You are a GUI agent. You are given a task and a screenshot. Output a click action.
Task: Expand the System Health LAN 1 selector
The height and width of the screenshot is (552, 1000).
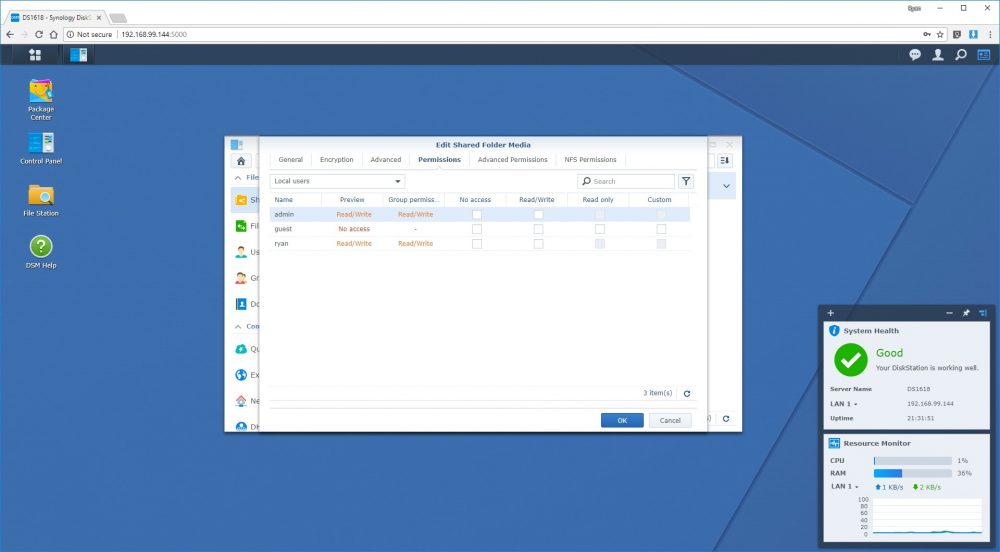(x=844, y=403)
